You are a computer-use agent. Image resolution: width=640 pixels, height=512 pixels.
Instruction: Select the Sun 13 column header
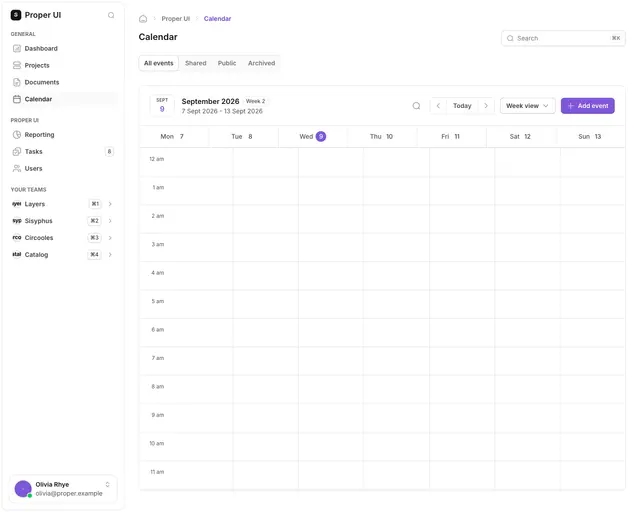(x=590, y=137)
